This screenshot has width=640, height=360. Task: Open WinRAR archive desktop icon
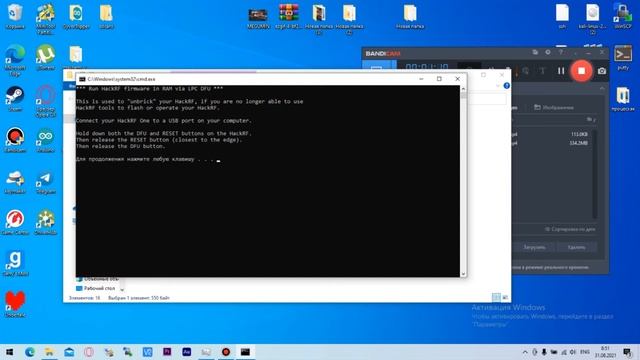(x=289, y=16)
